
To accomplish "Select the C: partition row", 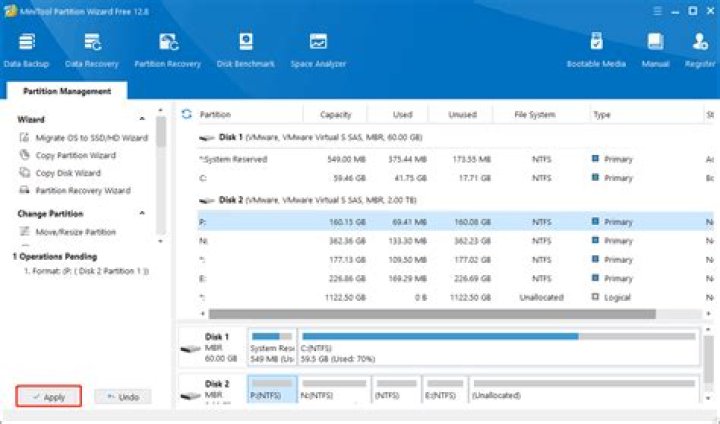I will coord(455,178).
